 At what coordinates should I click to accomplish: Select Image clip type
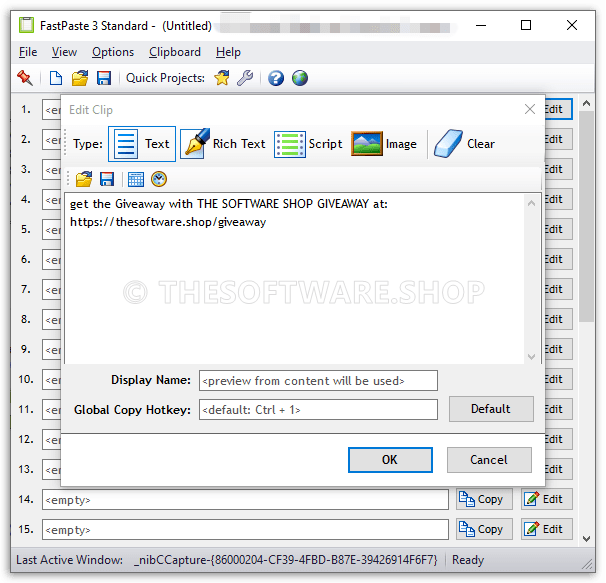tap(384, 144)
